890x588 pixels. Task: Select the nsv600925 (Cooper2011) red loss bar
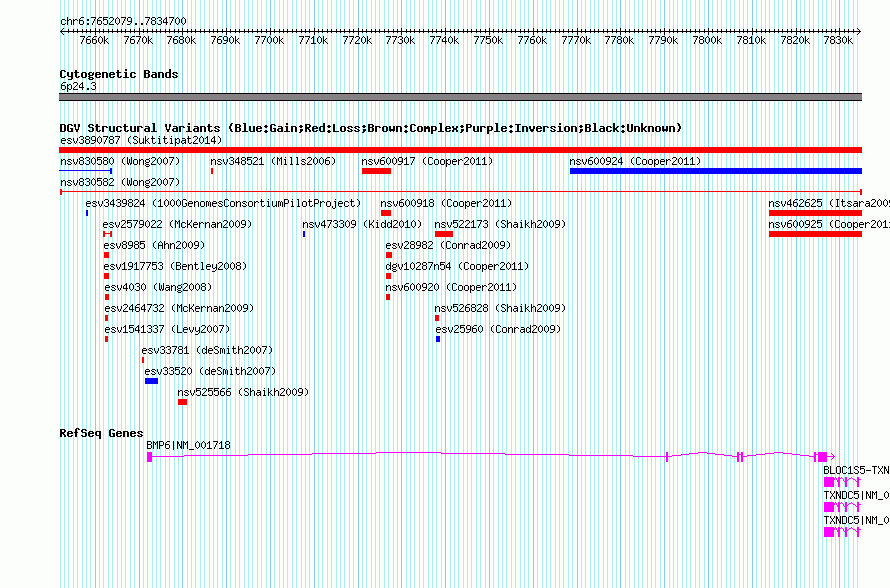click(815, 234)
